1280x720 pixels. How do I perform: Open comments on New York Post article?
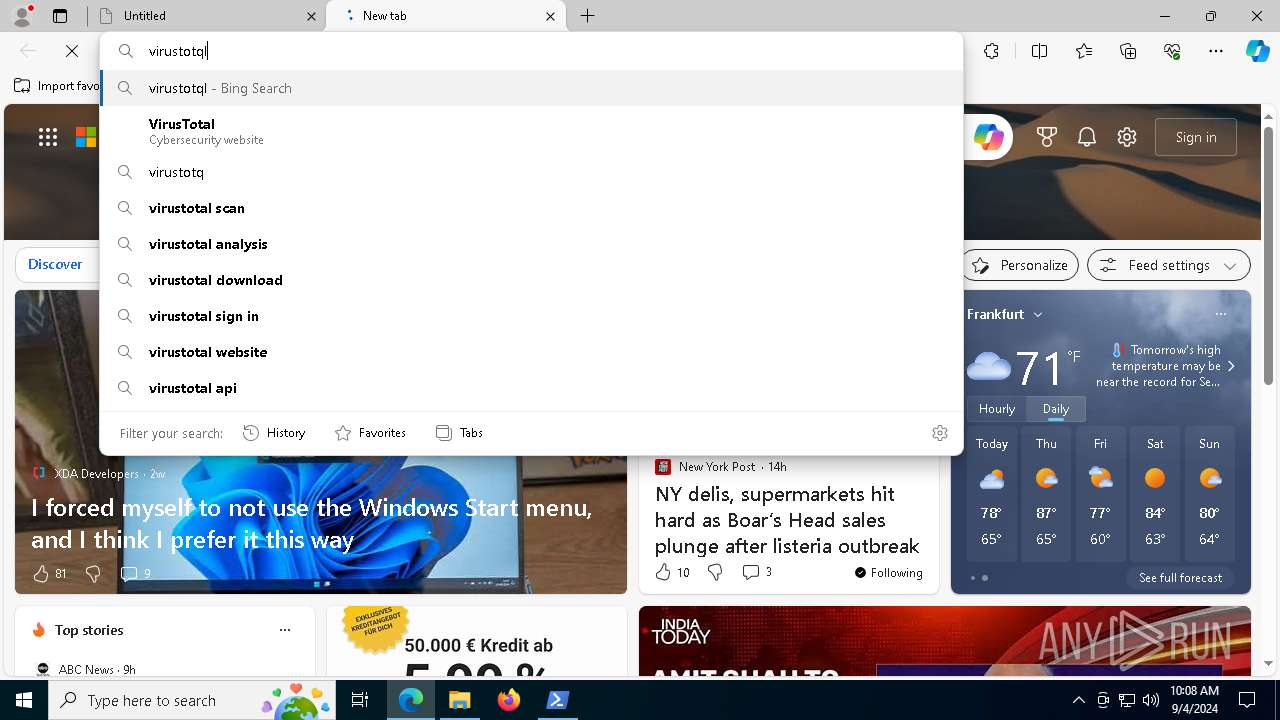point(757,572)
